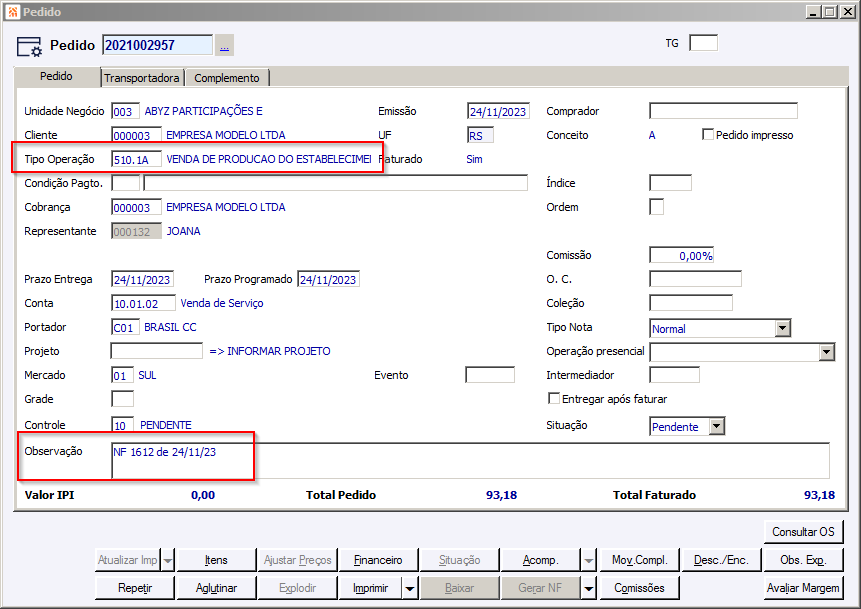The width and height of the screenshot is (861, 609).
Task: Click the Comissão percentage field
Action: [681, 255]
